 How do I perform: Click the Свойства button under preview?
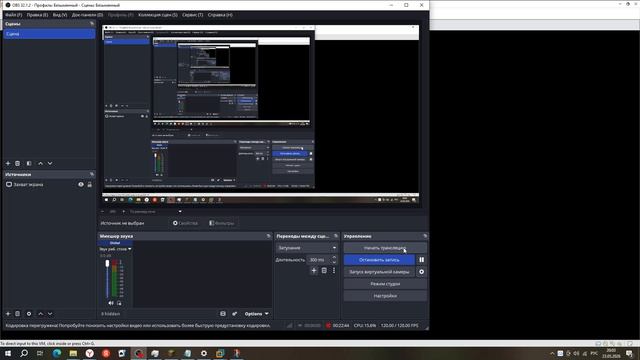pos(186,223)
